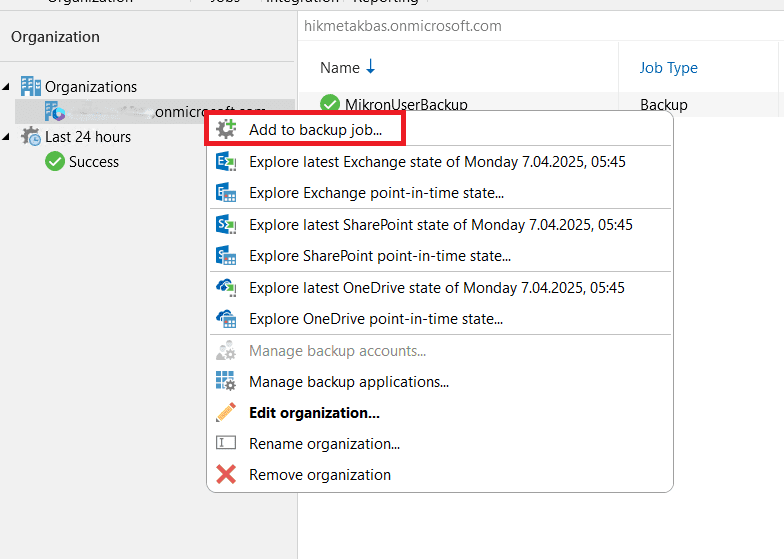
Task: Click the Organization pane heading
Action: point(55,37)
